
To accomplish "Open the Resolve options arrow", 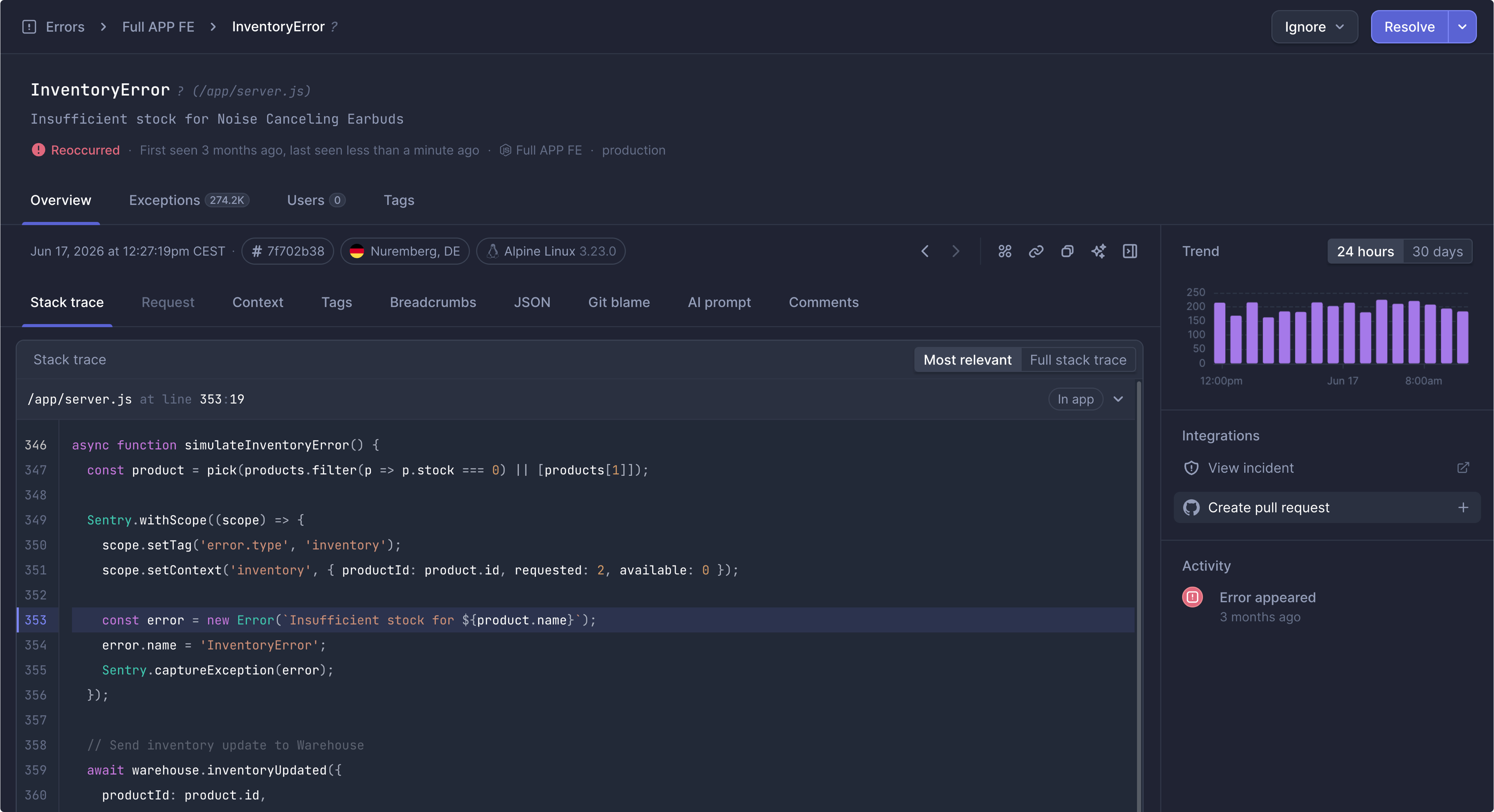I will [x=1462, y=27].
